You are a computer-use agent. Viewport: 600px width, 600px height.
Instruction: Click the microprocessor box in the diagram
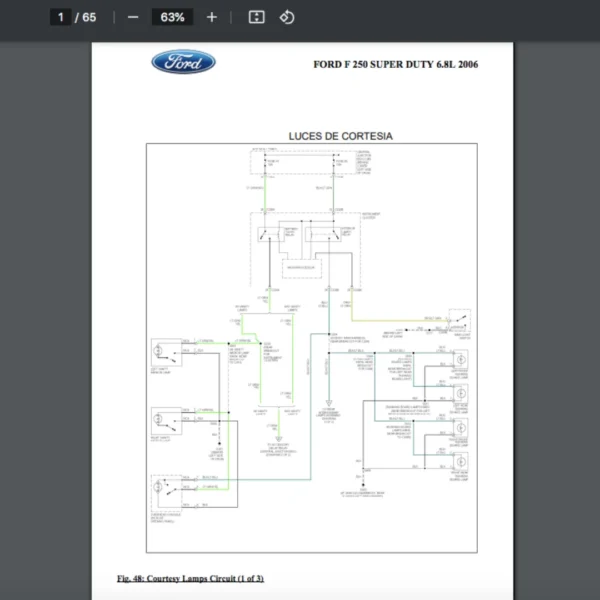pyautogui.click(x=299, y=267)
